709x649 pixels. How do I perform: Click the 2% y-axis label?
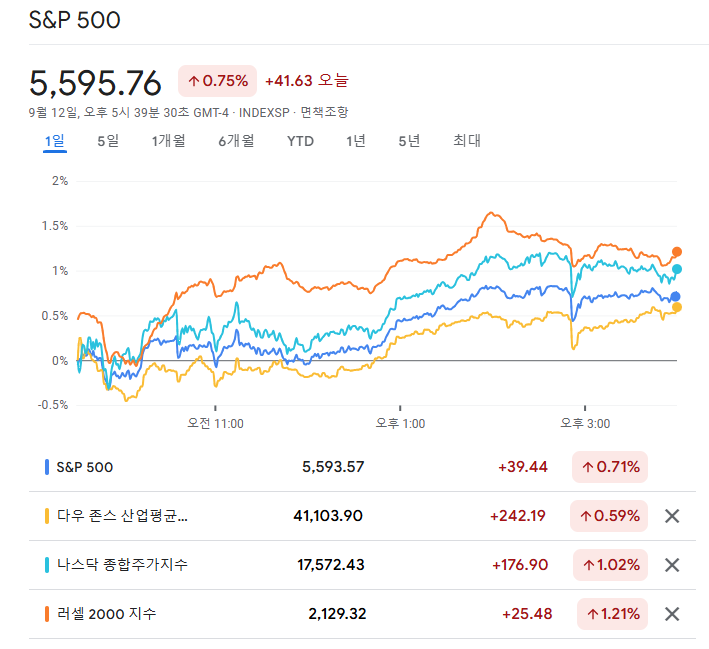(x=60, y=181)
